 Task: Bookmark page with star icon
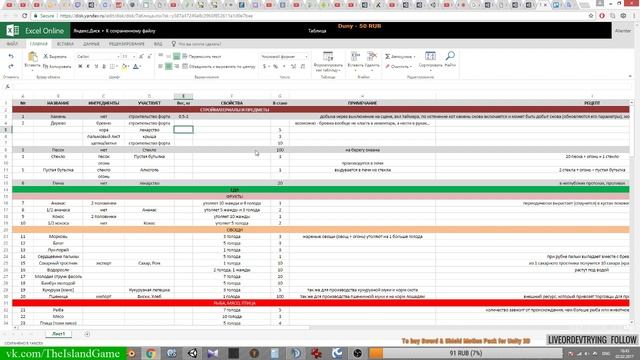(591, 16)
